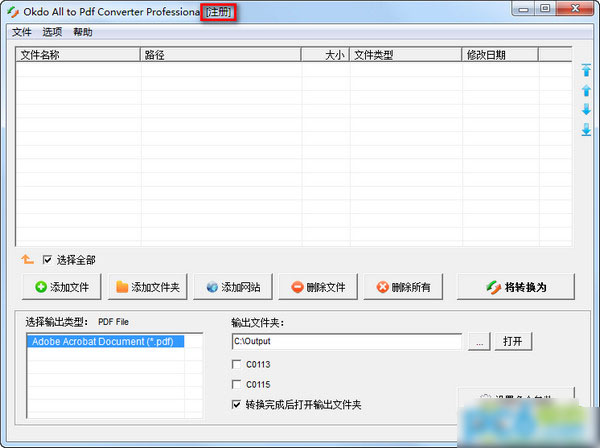Sort by 大小 column header
Image resolution: width=600 pixels, height=448 pixels.
coord(325,55)
